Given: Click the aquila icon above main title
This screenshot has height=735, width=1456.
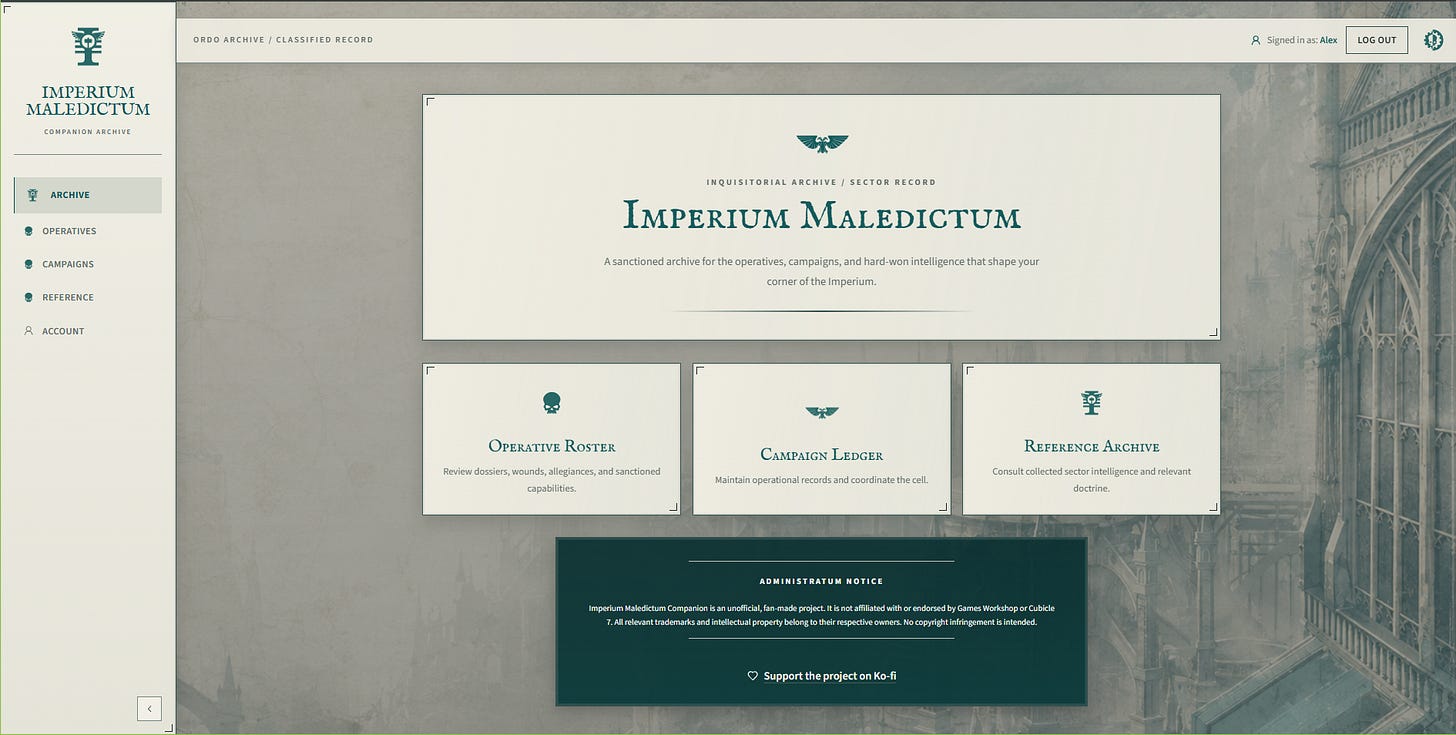Looking at the screenshot, I should (x=822, y=144).
